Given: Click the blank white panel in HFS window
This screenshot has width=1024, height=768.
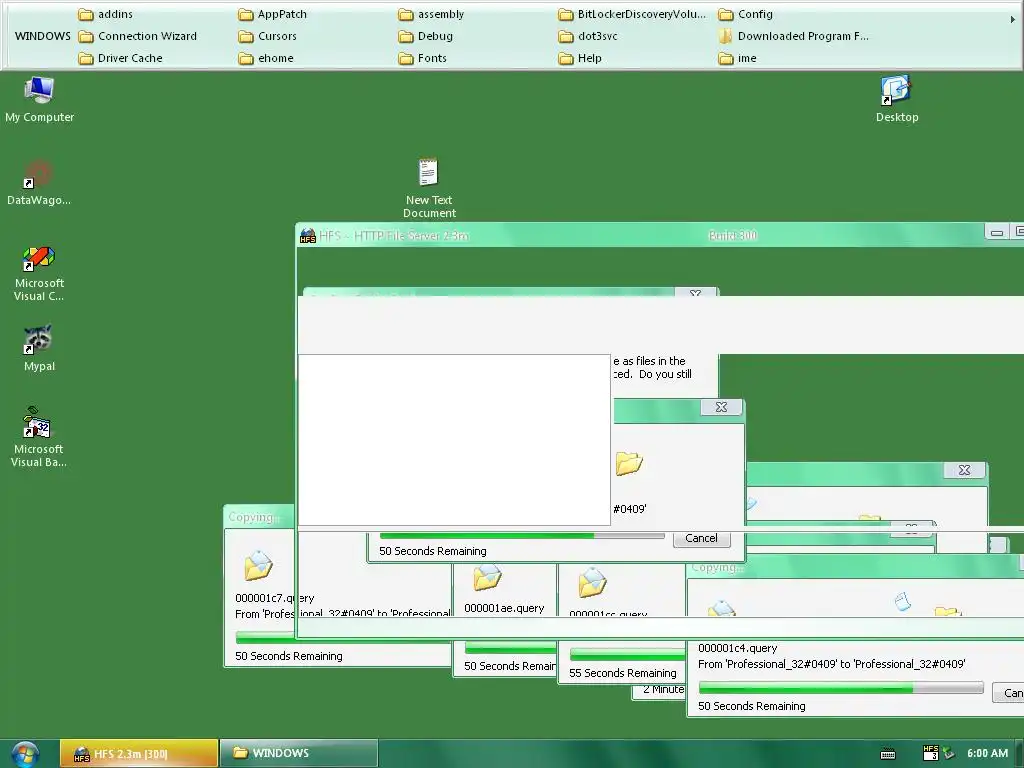Looking at the screenshot, I should pos(455,440).
